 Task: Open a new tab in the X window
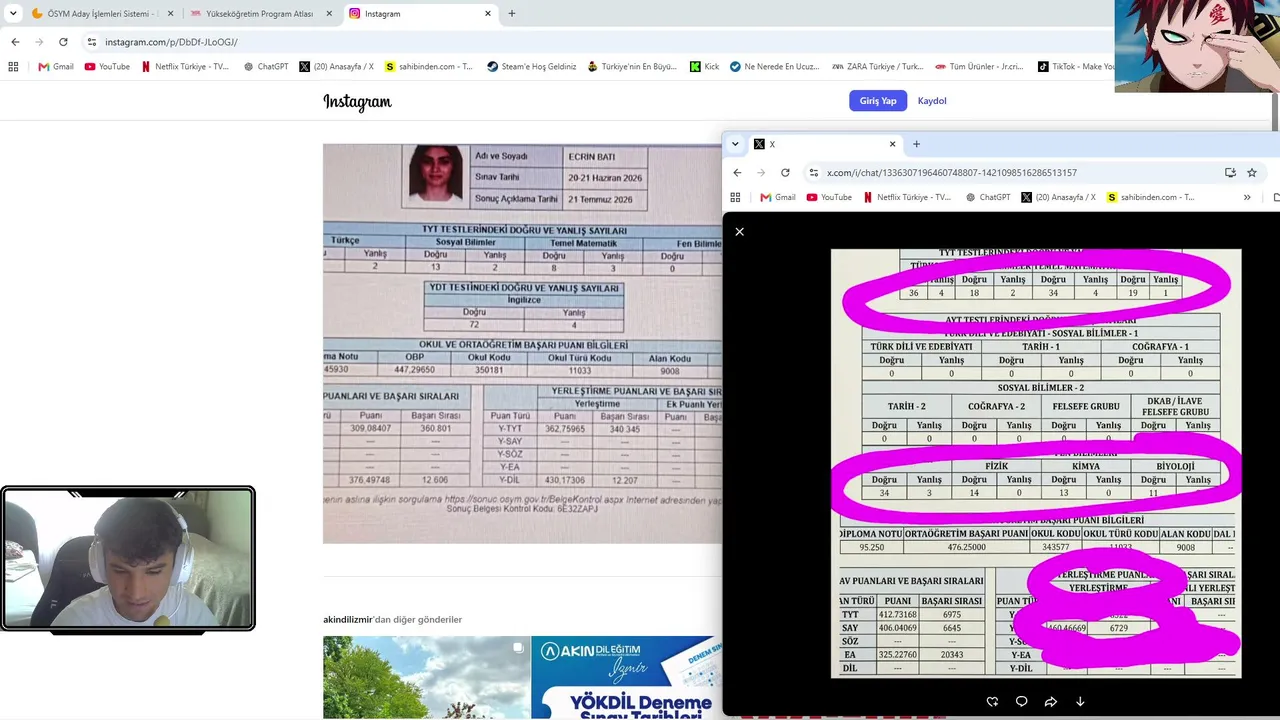(916, 144)
